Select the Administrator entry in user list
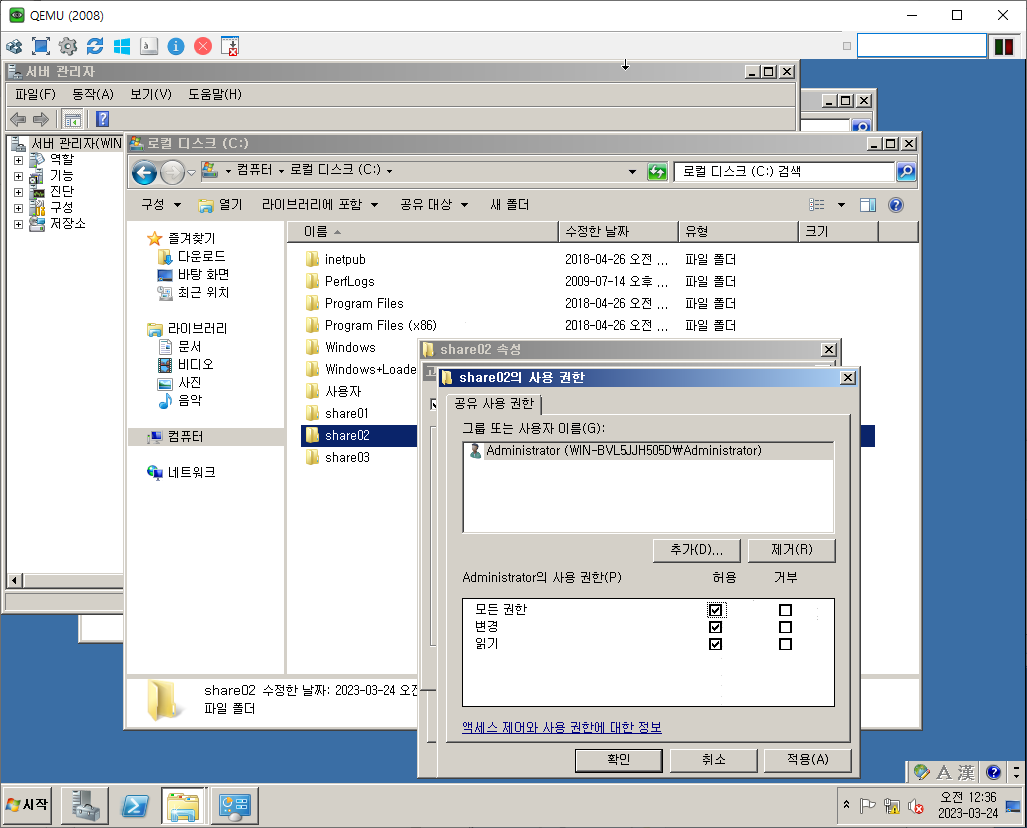Screen dimensions: 1027x828 point(648,451)
